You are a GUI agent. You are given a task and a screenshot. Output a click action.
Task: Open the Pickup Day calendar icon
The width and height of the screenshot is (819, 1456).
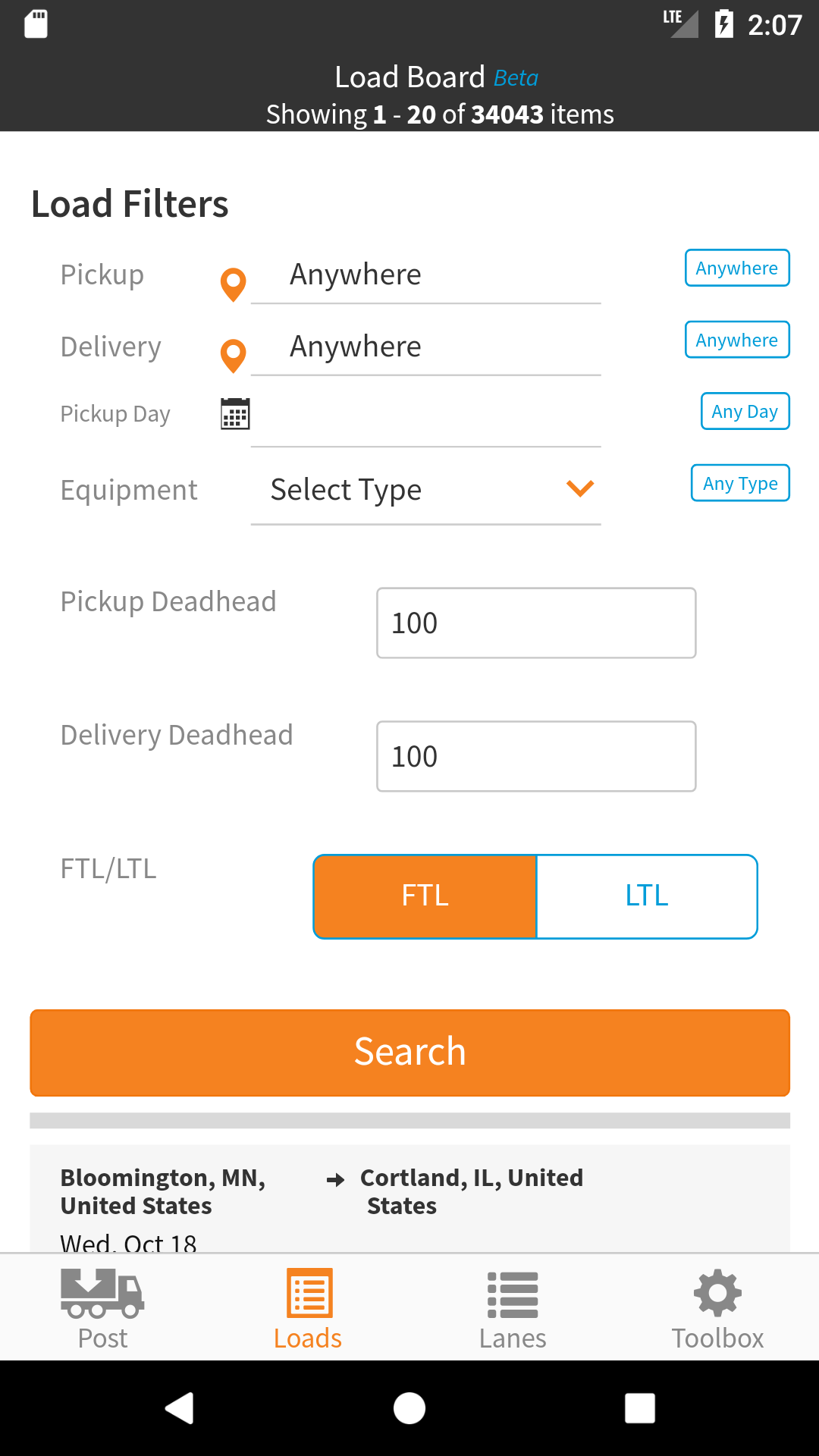(x=235, y=413)
